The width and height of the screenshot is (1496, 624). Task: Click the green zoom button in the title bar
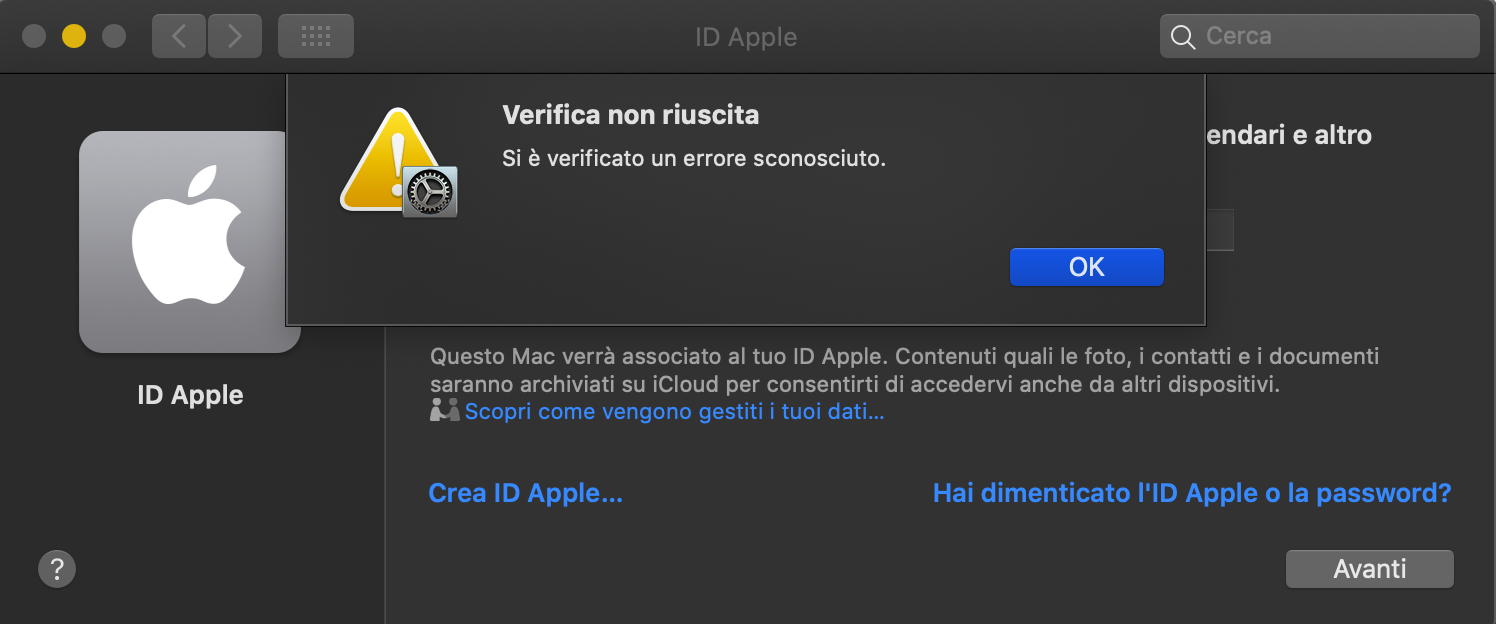(x=114, y=35)
